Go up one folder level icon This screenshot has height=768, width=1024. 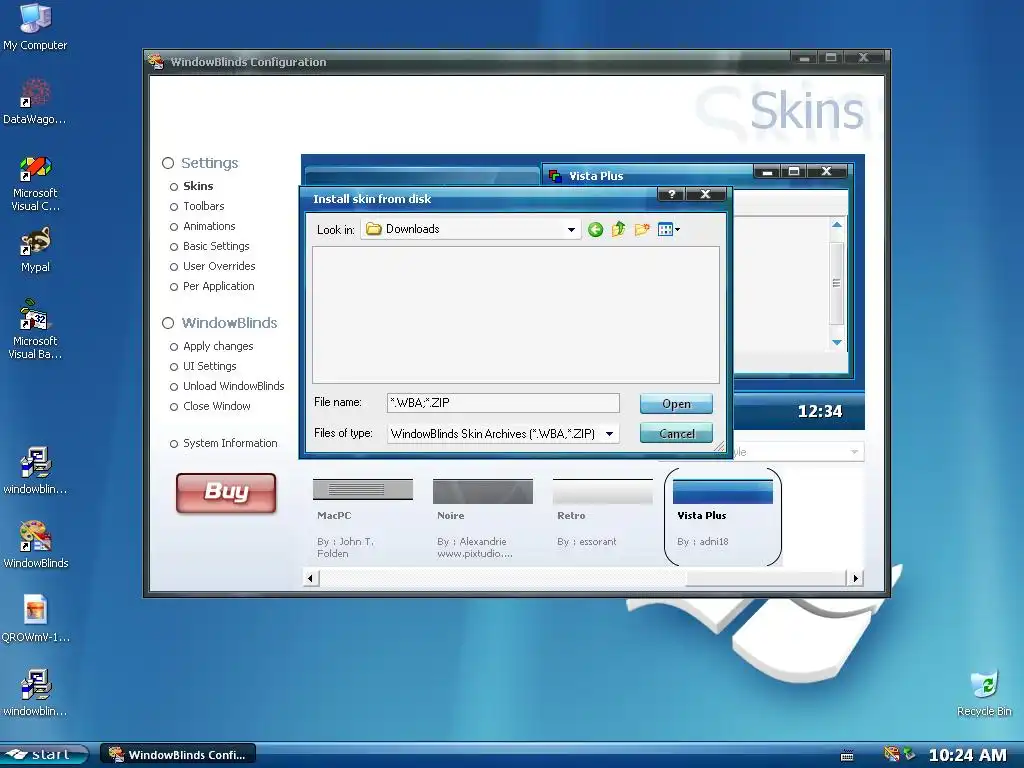coord(618,229)
